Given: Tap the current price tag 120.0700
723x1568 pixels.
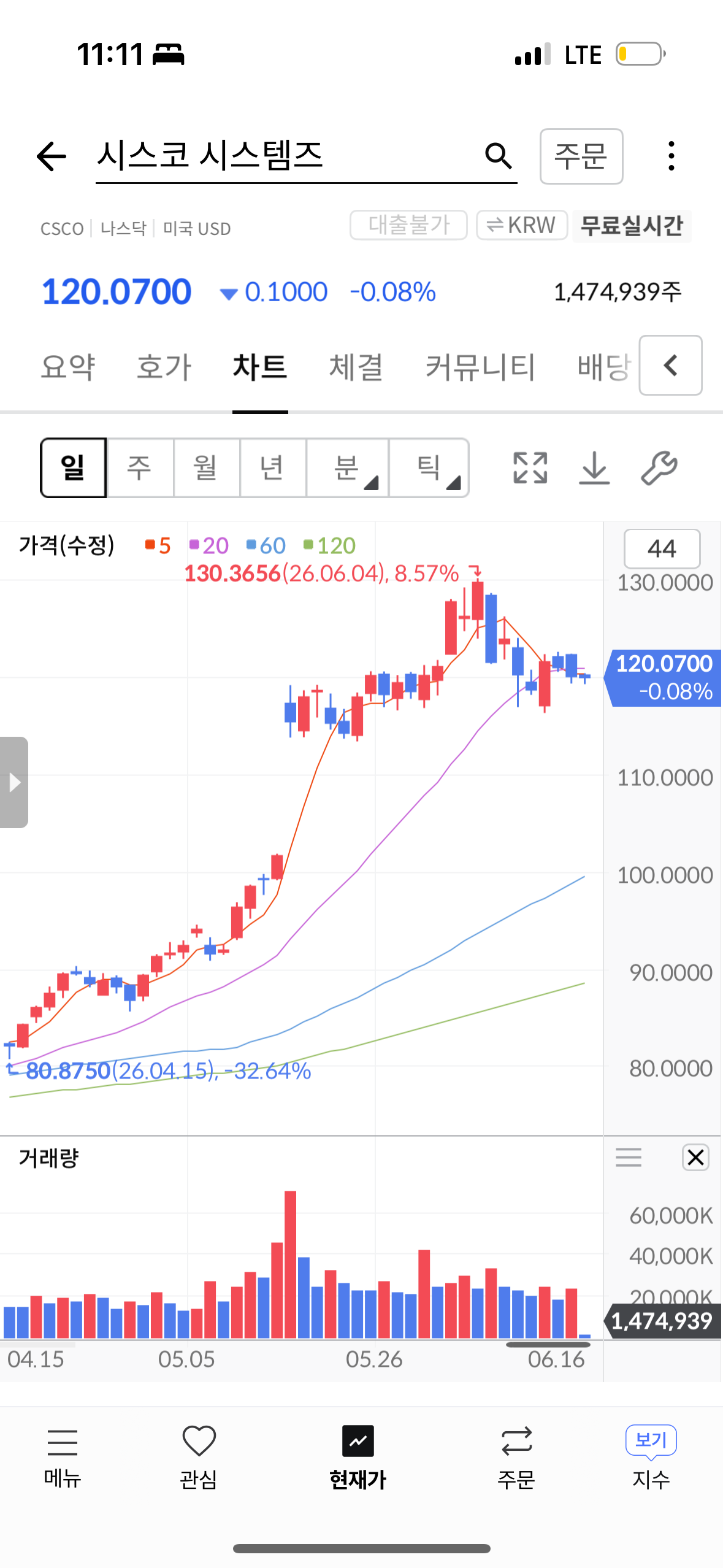Looking at the screenshot, I should pos(663,677).
